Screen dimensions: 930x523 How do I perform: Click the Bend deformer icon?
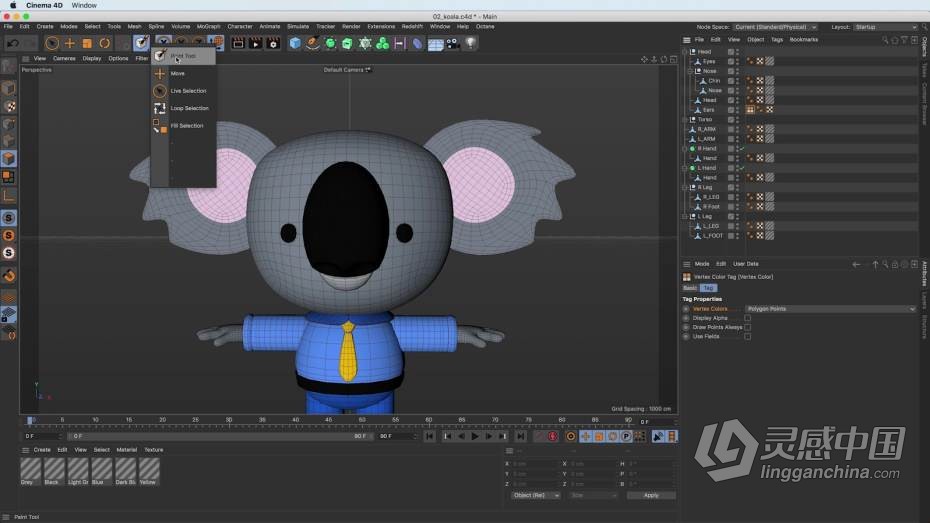click(418, 43)
